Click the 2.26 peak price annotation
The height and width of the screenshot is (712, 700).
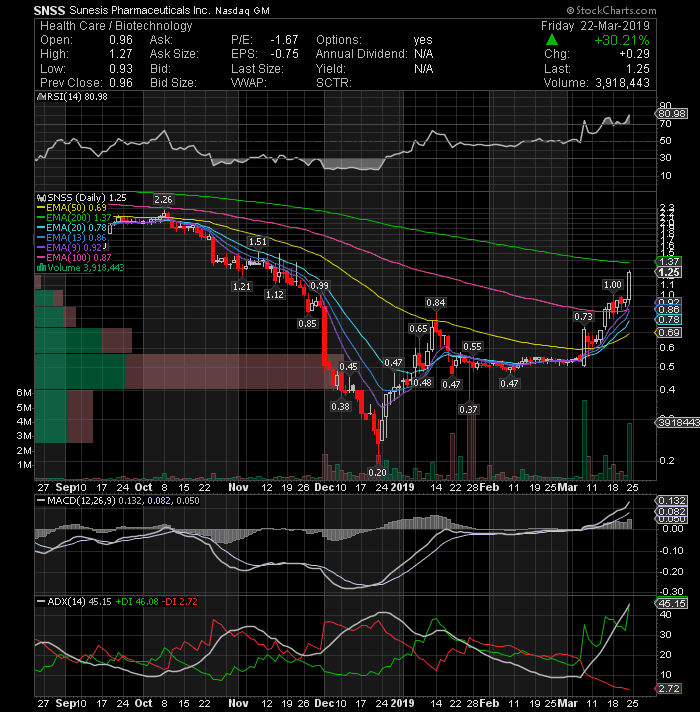pos(163,200)
